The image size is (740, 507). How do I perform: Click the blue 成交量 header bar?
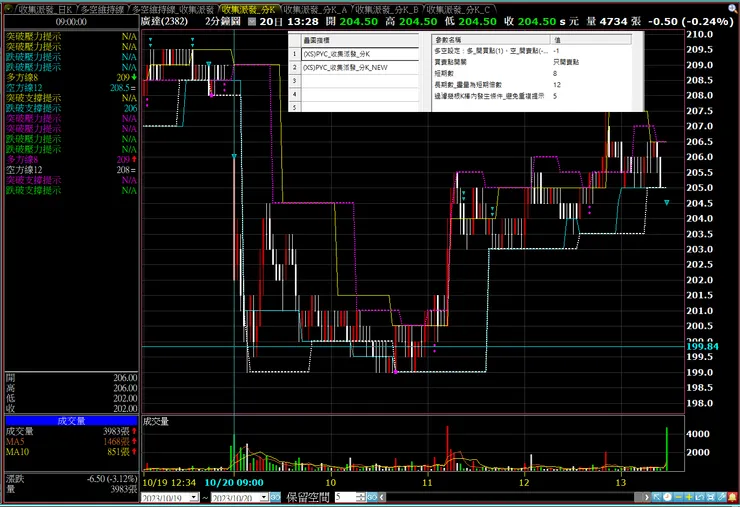pyautogui.click(x=71, y=421)
